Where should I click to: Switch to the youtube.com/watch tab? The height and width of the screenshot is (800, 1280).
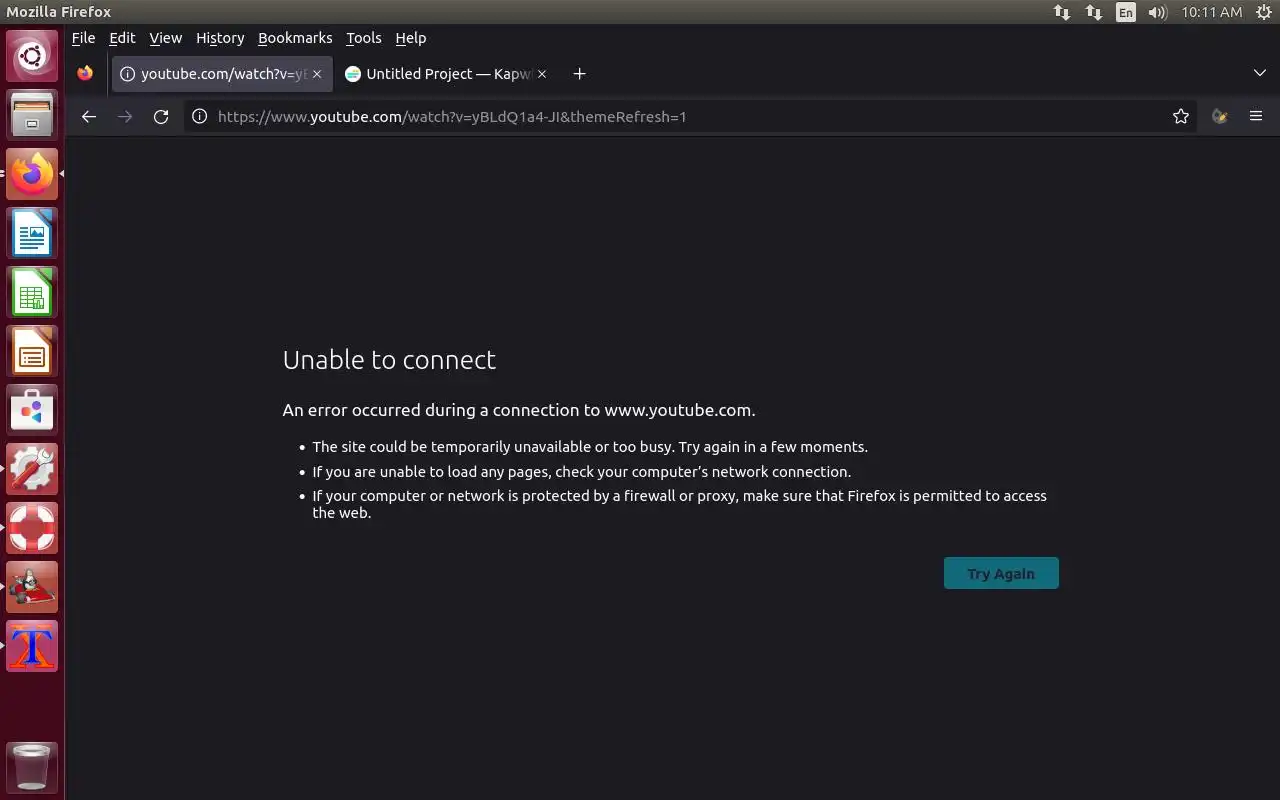click(x=222, y=74)
